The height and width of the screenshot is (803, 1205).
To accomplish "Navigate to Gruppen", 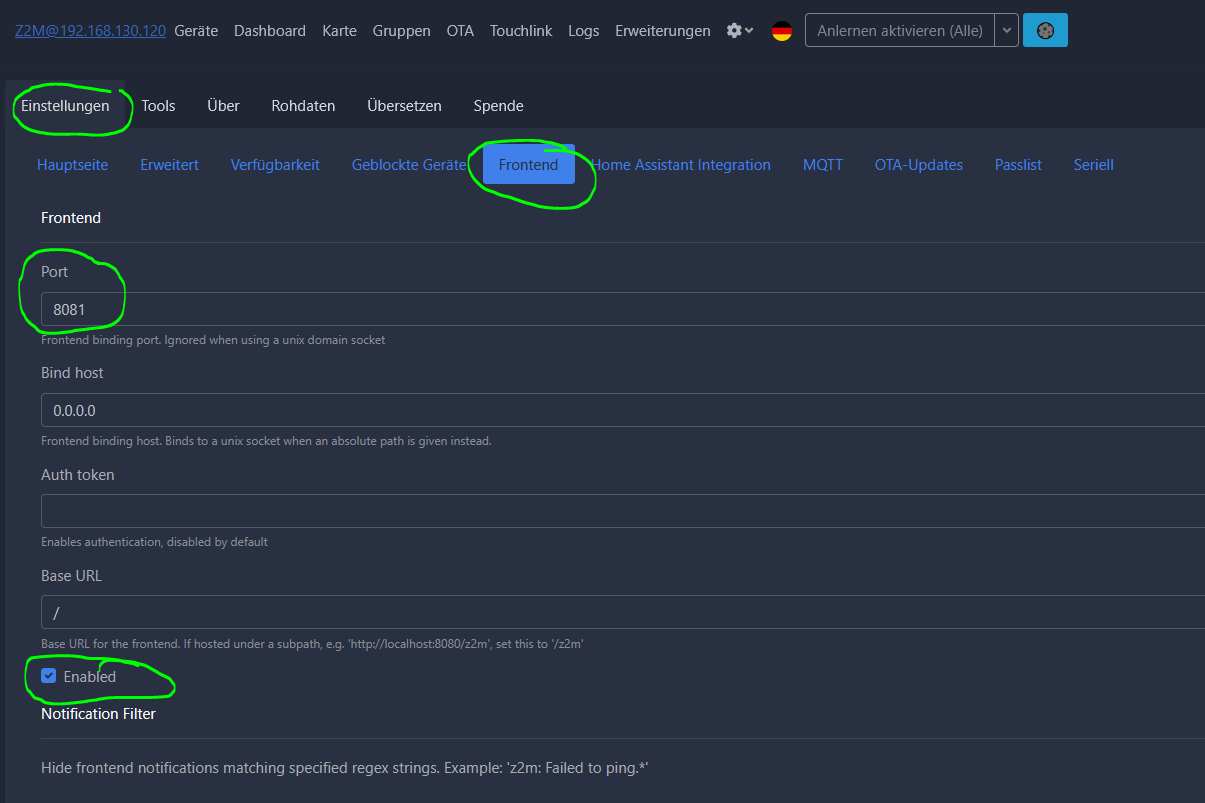I will 402,31.
